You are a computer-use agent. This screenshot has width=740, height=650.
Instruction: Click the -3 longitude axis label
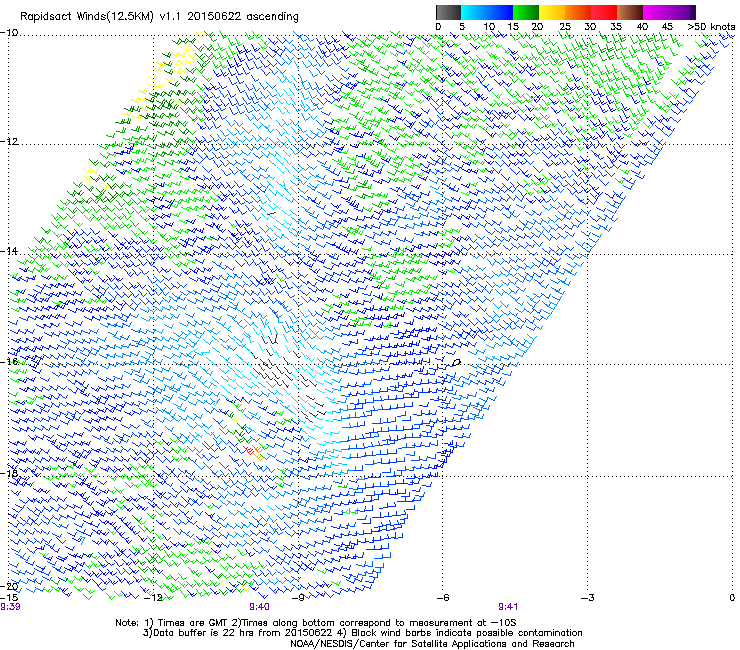click(x=587, y=598)
